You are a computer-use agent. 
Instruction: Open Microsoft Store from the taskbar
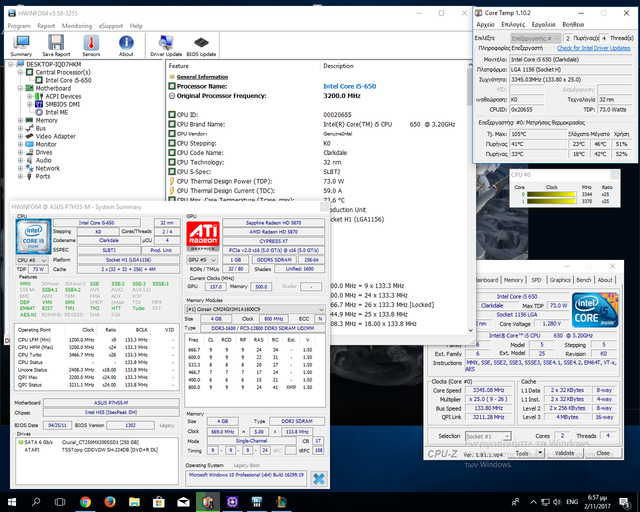[x=159, y=502]
